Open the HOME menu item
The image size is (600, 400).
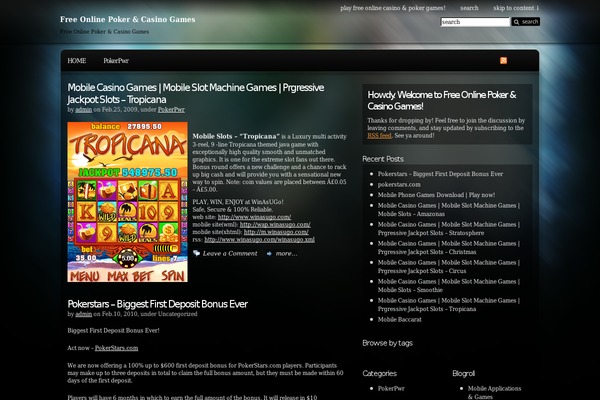(x=77, y=60)
